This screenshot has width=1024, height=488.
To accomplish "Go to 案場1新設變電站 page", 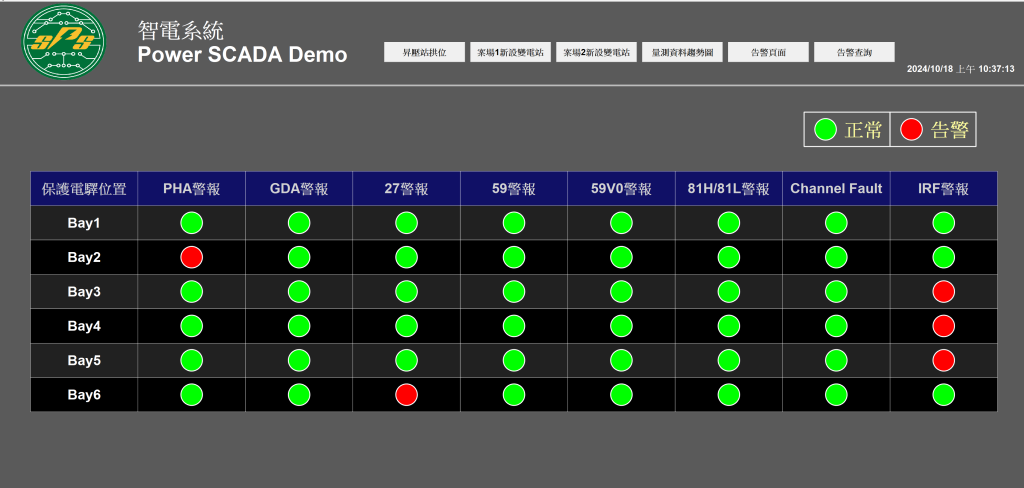I will (x=511, y=52).
